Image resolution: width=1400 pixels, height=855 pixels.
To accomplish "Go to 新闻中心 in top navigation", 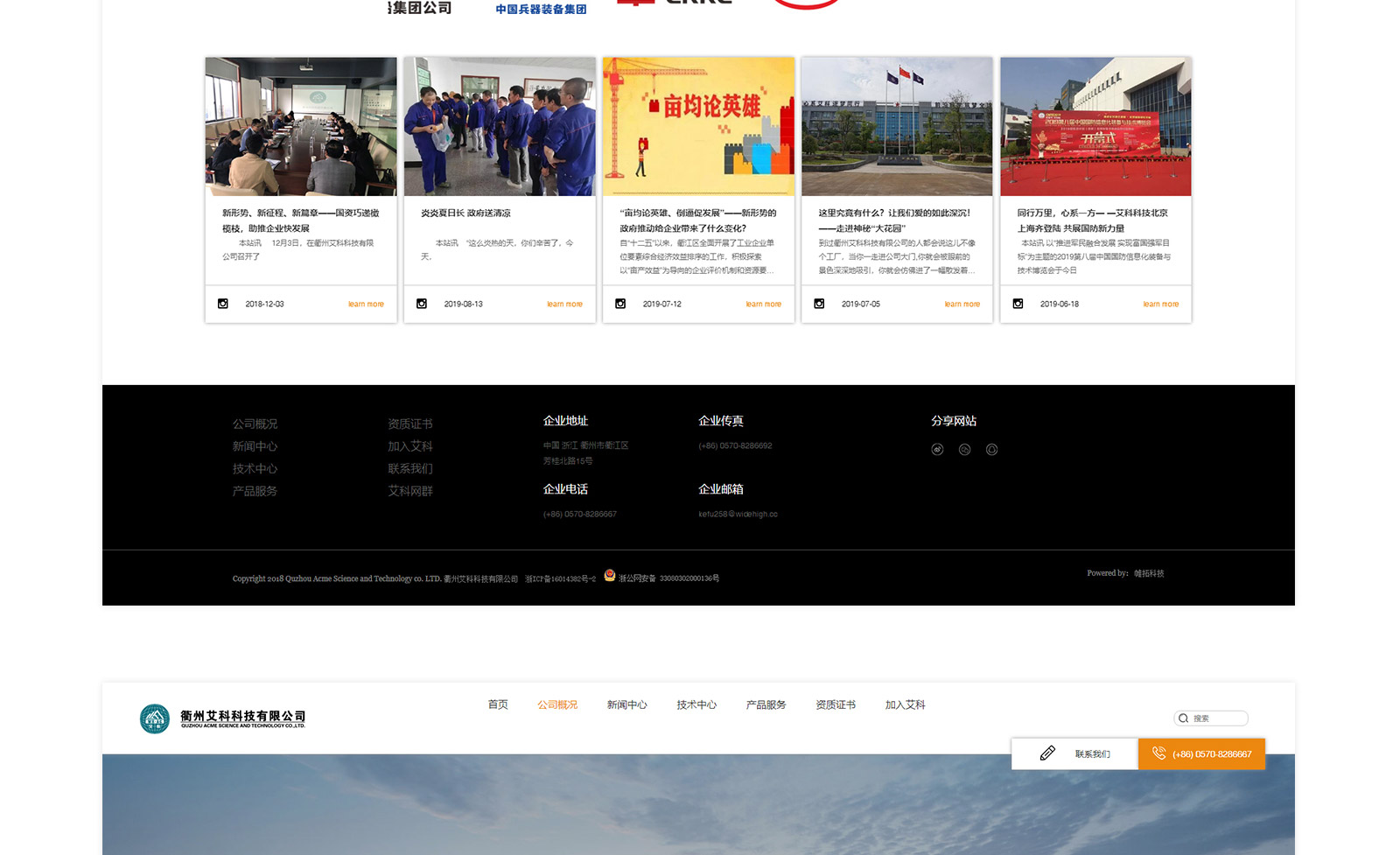I will (x=626, y=704).
